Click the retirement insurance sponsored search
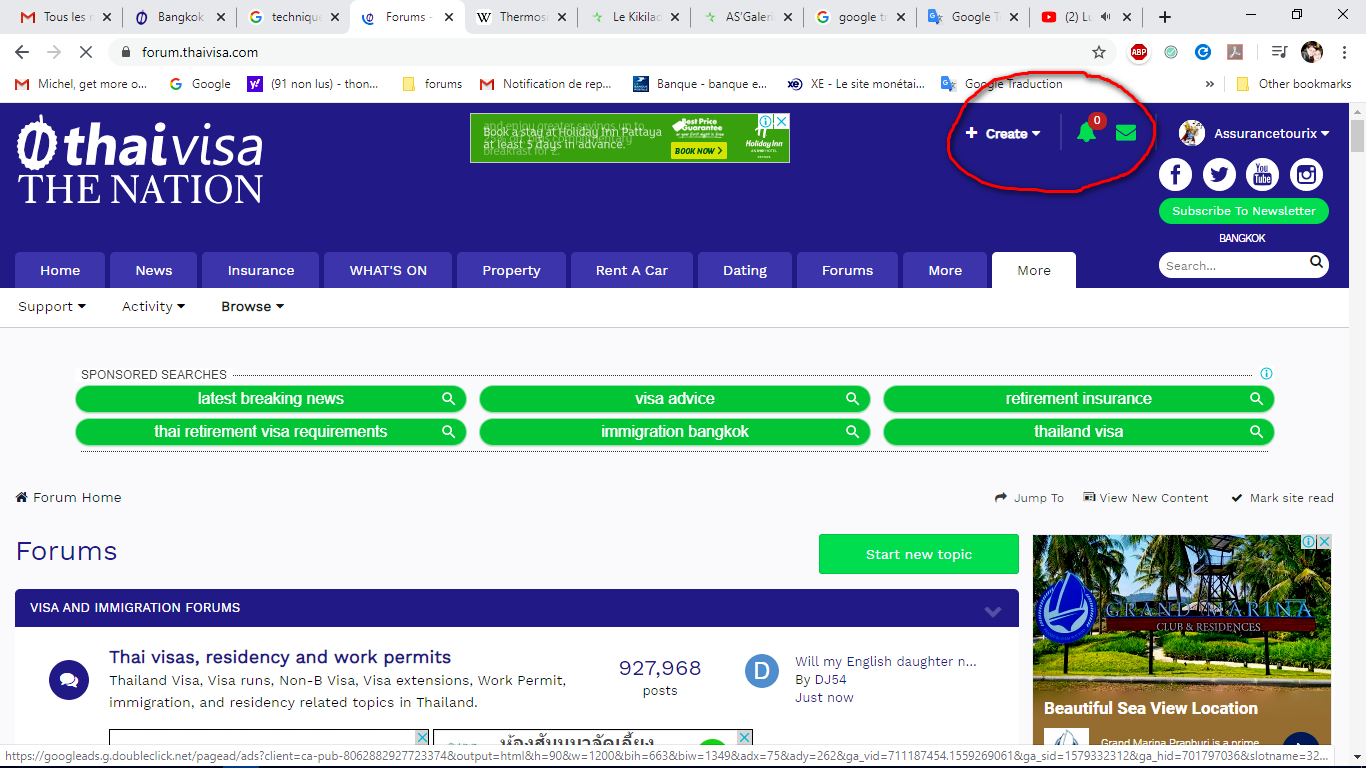The width and height of the screenshot is (1366, 768). 1079,398
